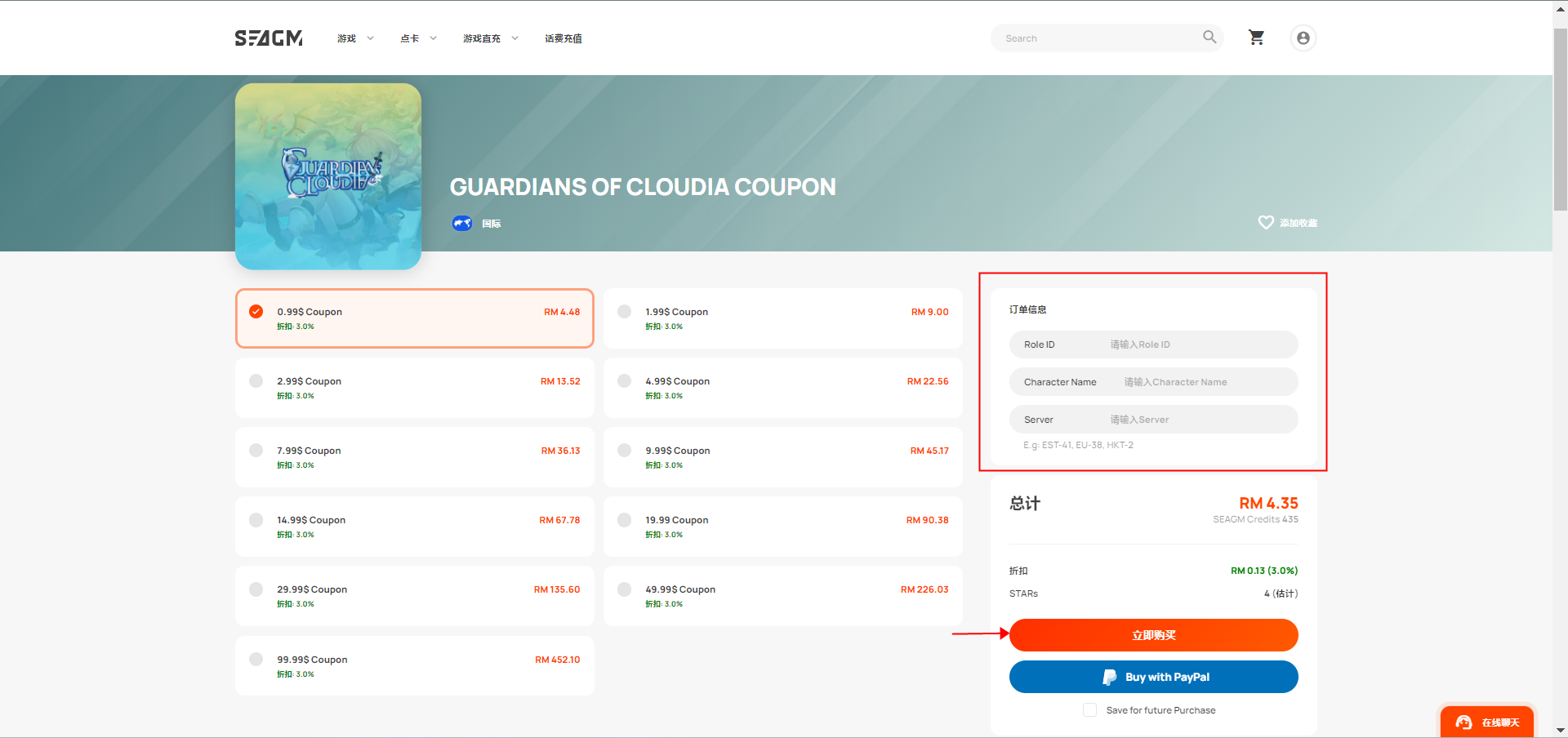Click the discount RM 0.13 (3.0%) value

(x=1264, y=571)
